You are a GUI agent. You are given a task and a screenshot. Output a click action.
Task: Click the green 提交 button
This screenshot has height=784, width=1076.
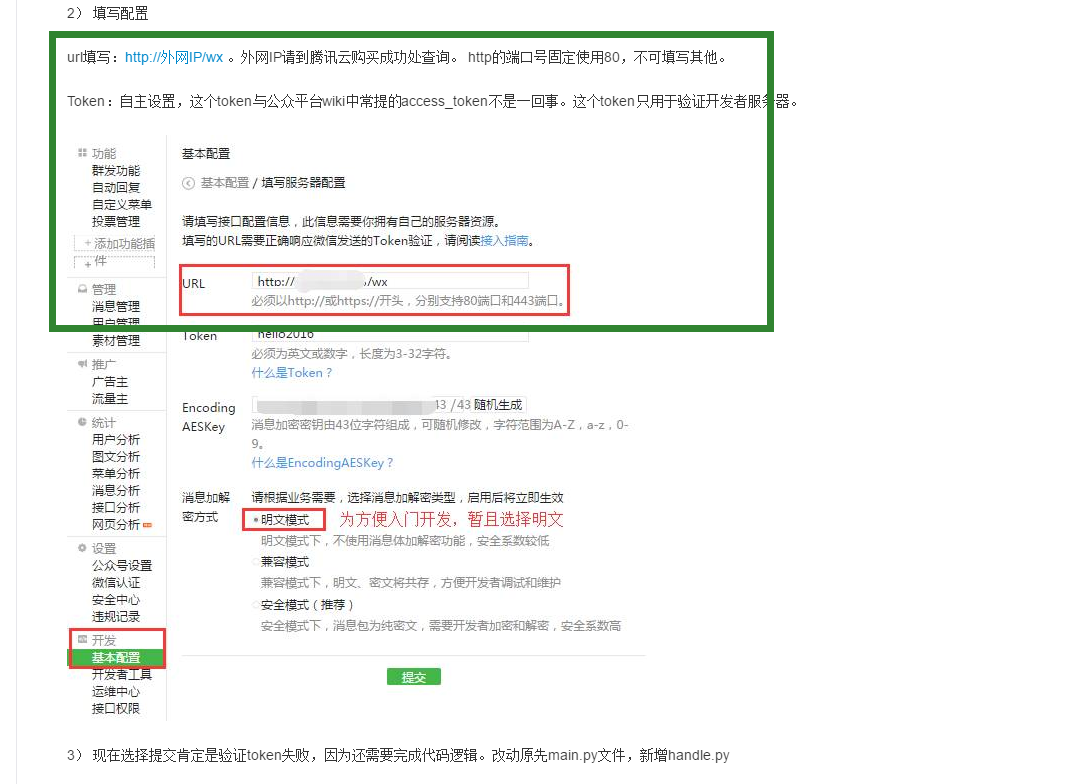[413, 677]
